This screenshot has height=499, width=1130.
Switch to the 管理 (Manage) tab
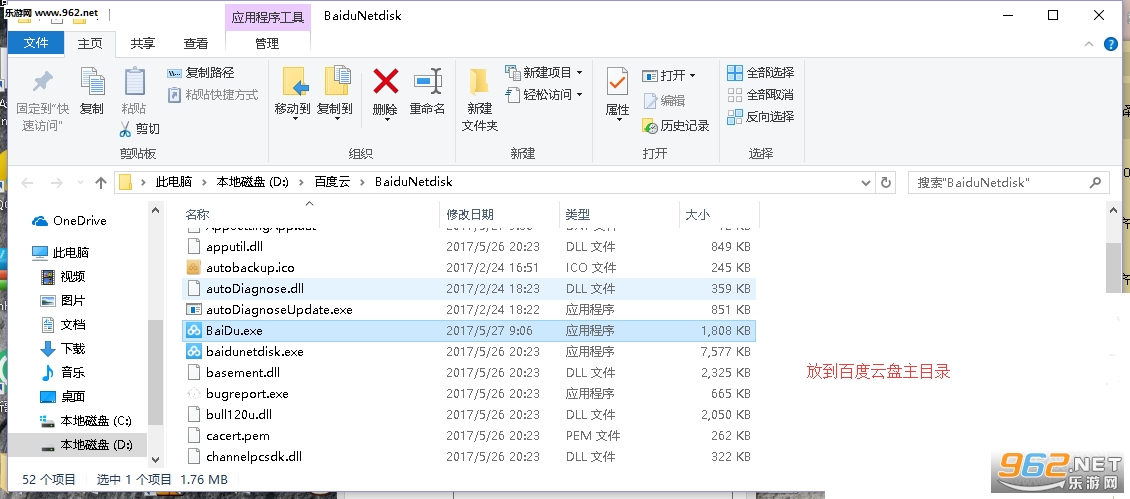pyautogui.click(x=267, y=43)
